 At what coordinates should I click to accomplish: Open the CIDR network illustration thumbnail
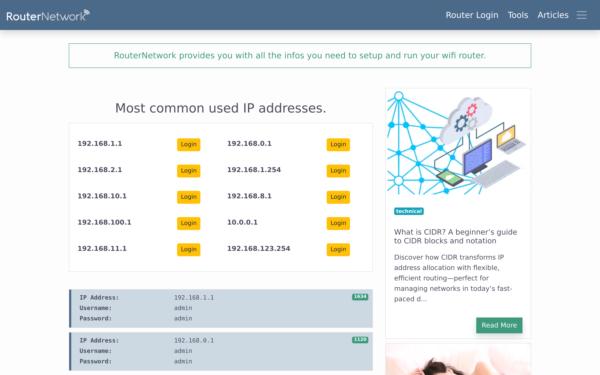pyautogui.click(x=458, y=142)
